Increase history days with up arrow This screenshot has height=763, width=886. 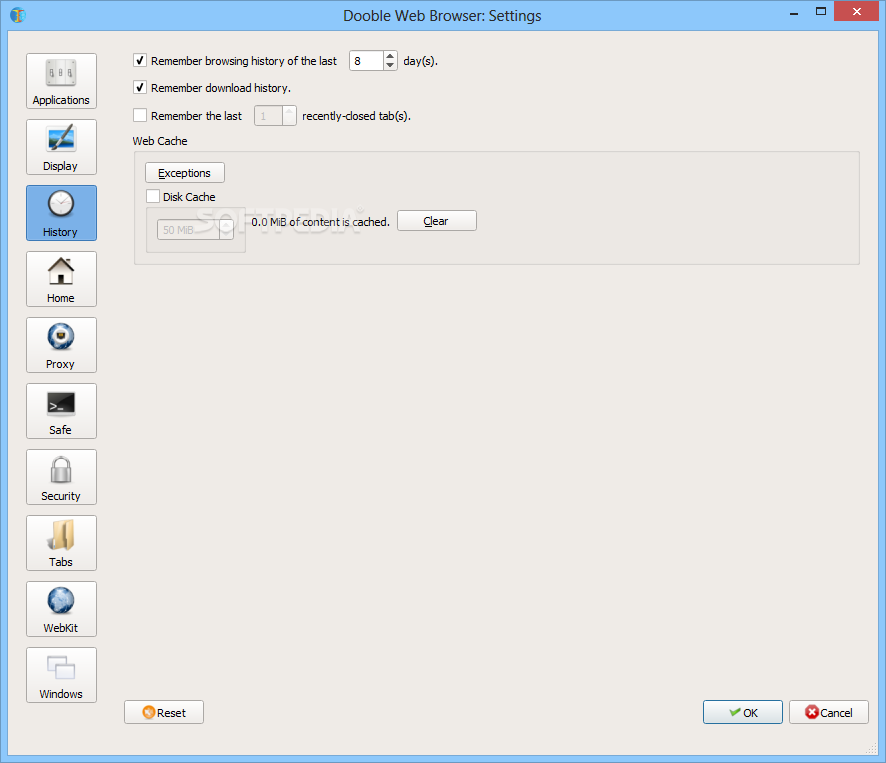coord(390,56)
